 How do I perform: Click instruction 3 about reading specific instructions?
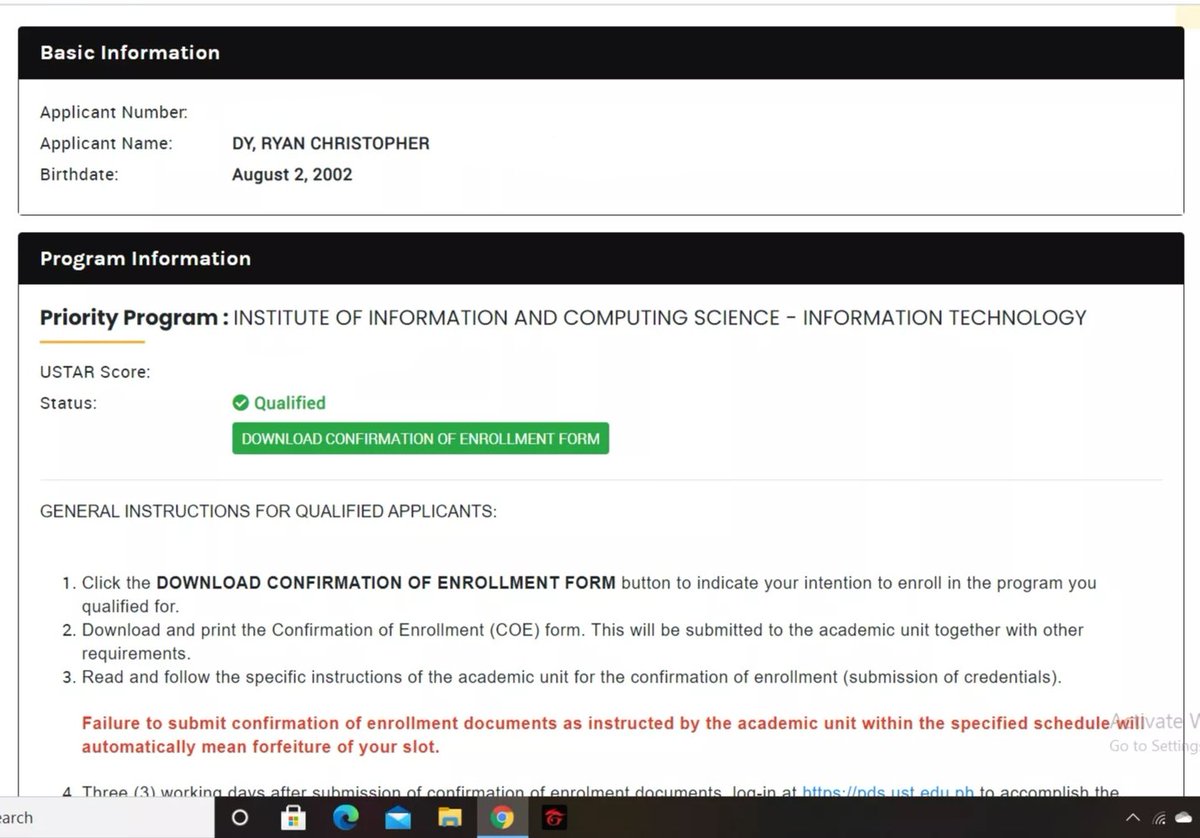(571, 677)
